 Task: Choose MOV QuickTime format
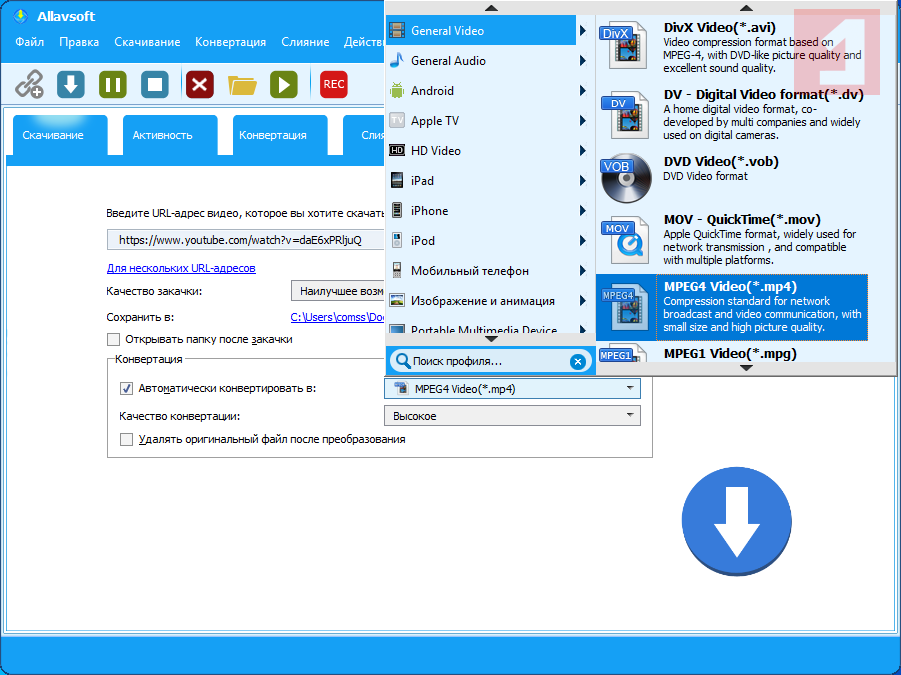tap(732, 240)
